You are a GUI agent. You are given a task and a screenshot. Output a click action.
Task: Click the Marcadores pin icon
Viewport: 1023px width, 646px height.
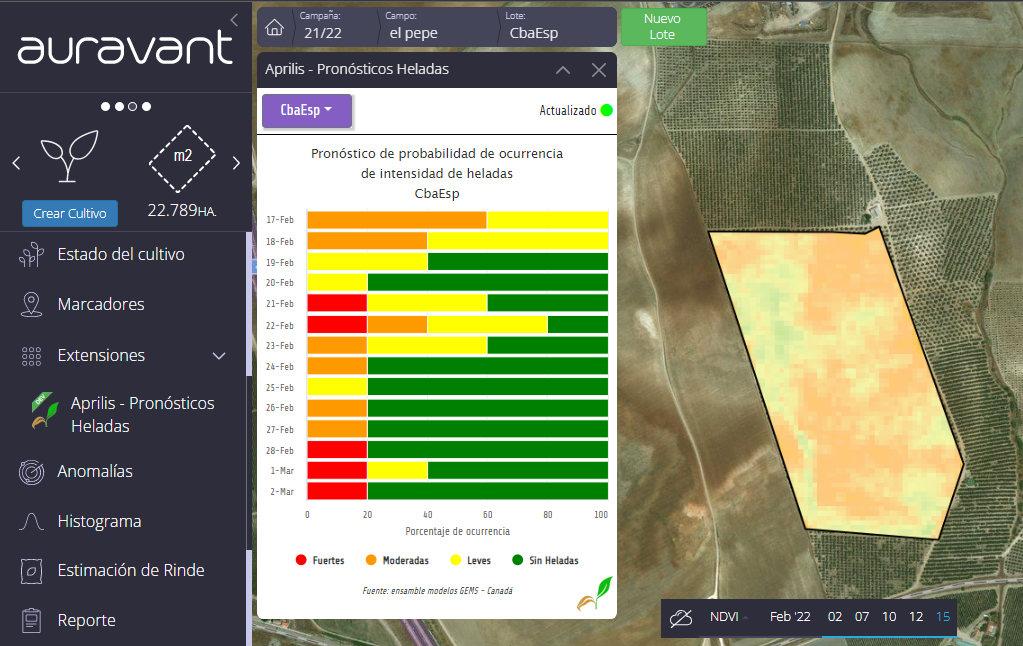coord(31,305)
